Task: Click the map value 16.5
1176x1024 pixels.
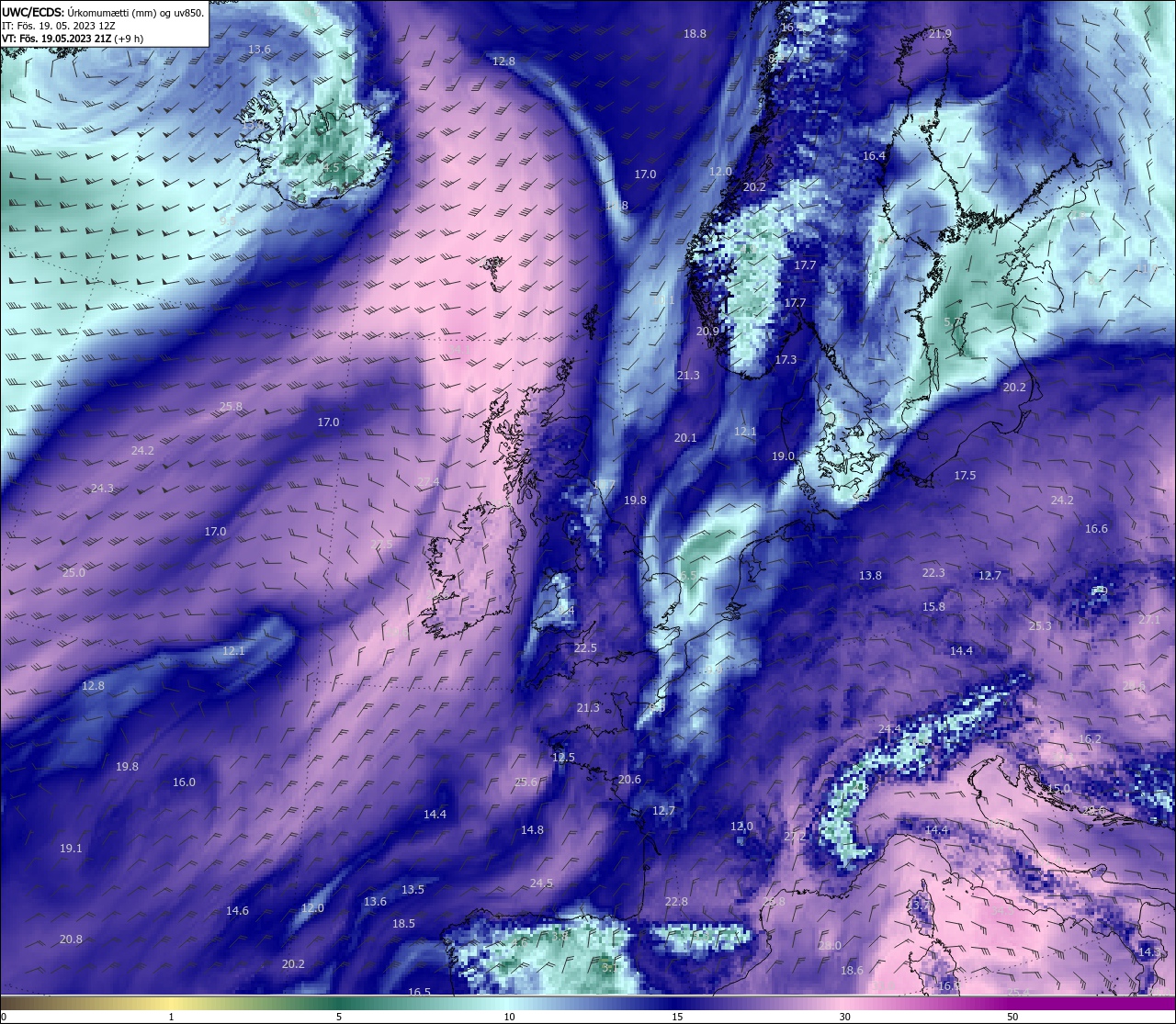Action: [419, 993]
